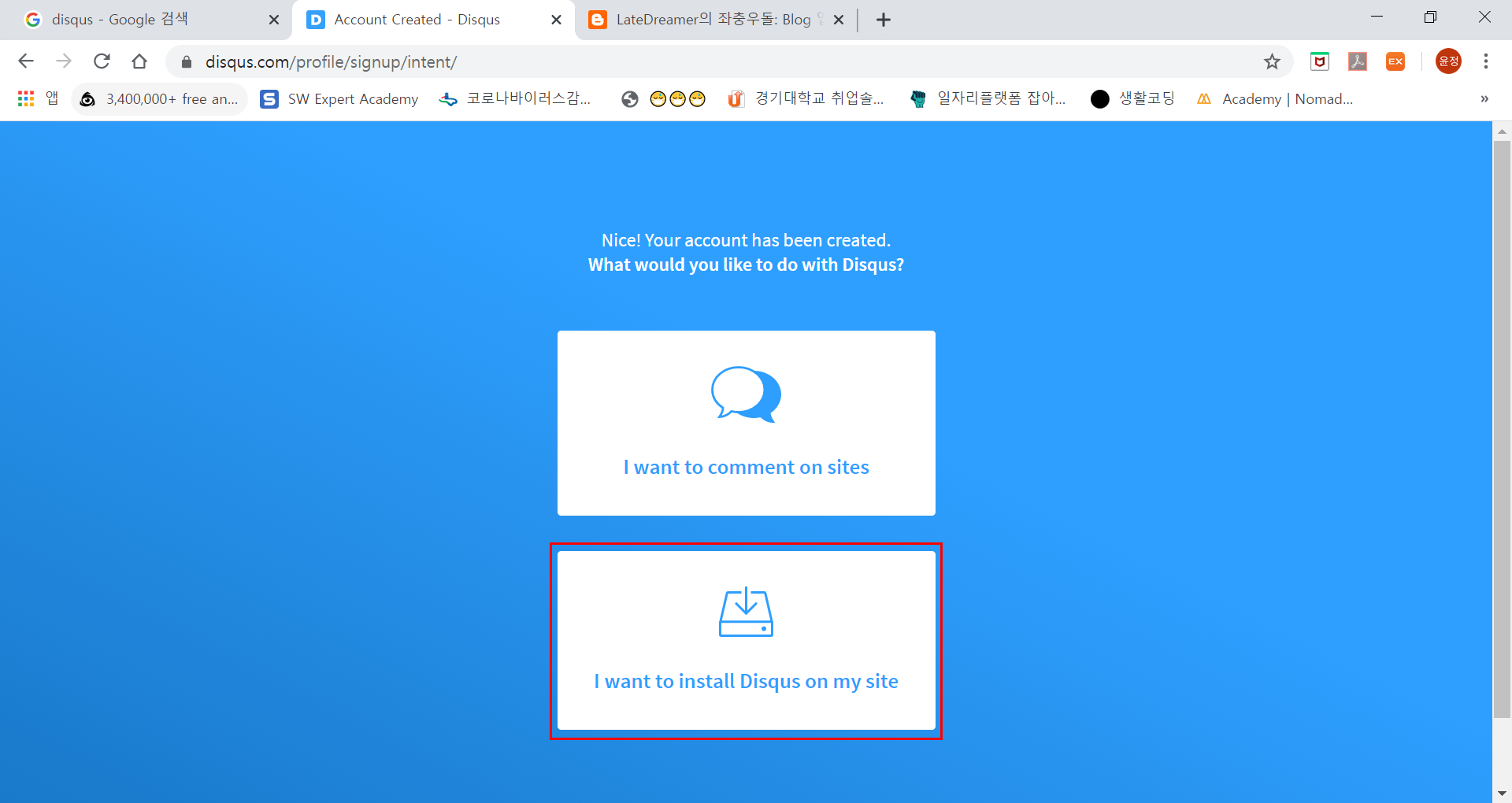Image resolution: width=1512 pixels, height=803 pixels.
Task: Open the Chrome three-dot menu
Action: [x=1486, y=61]
